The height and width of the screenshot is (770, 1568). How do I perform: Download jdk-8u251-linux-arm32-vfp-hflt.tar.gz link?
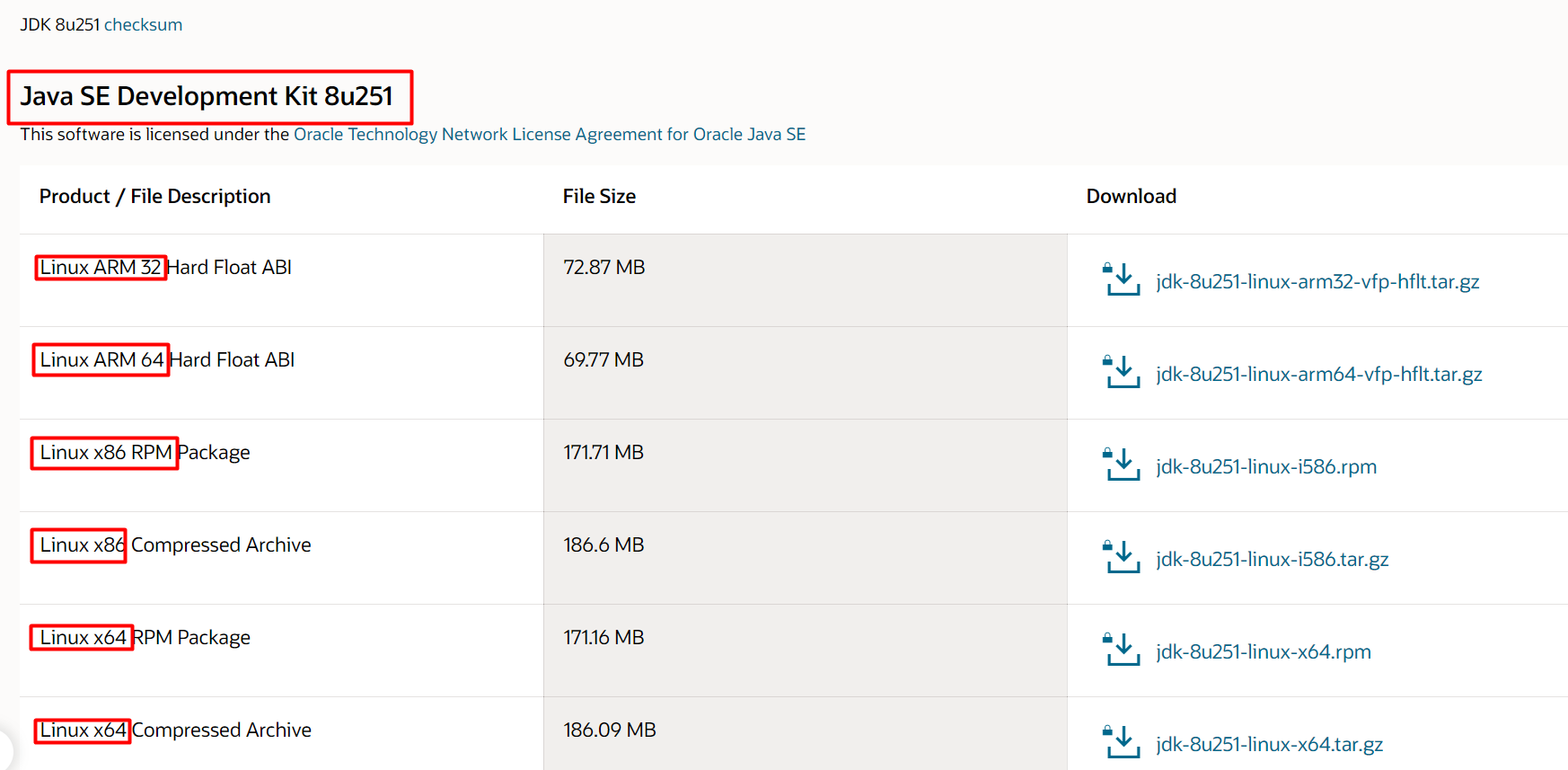coord(1317,281)
